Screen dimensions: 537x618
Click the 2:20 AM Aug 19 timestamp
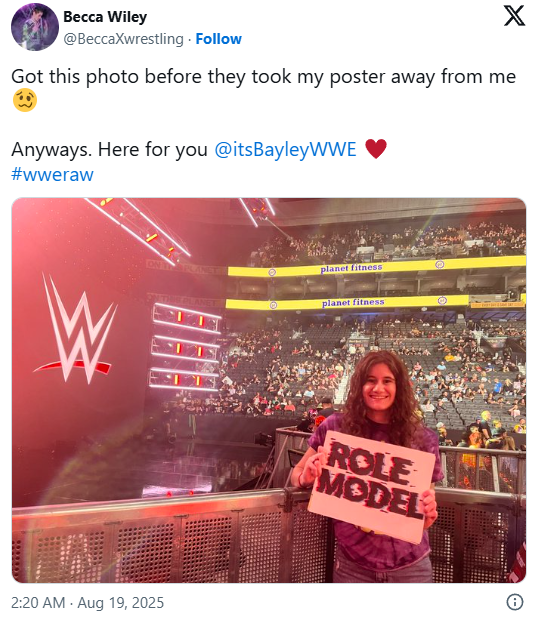(x=88, y=603)
